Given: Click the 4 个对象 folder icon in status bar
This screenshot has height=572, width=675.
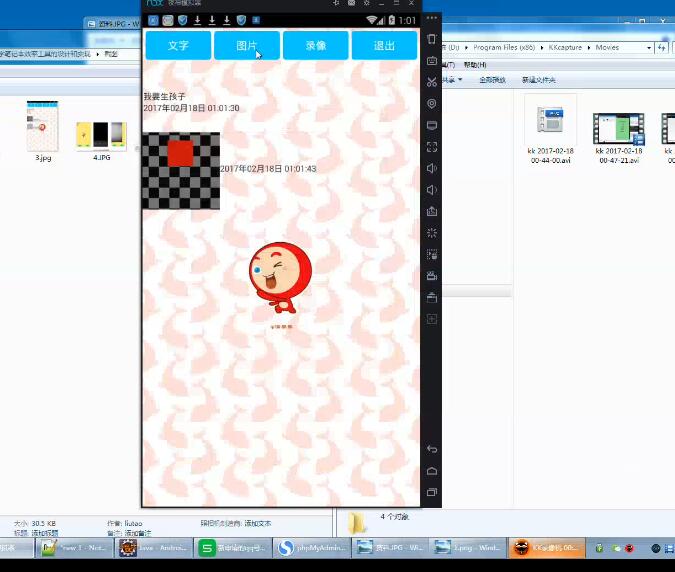Looking at the screenshot, I should [356, 523].
